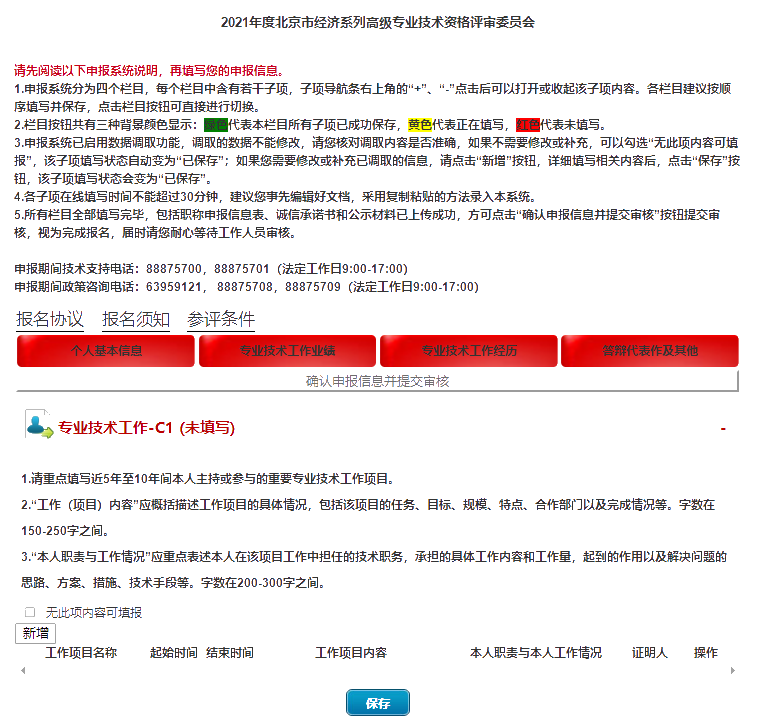Open the 专业技术工作业绩 section tab
760x723 pixels.
(287, 351)
